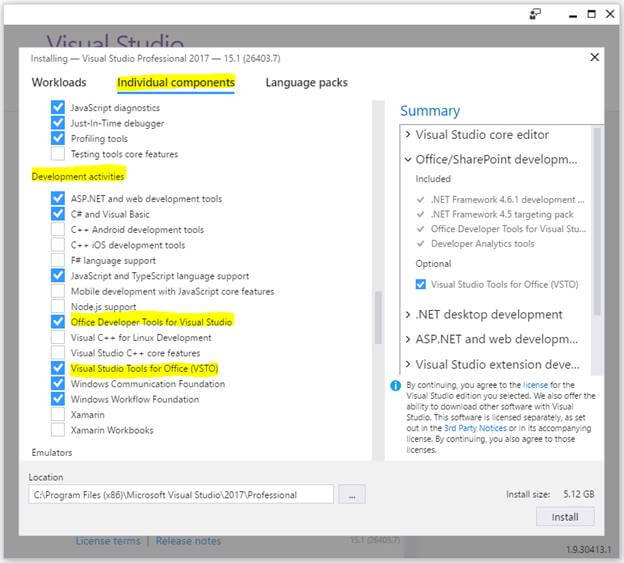Expand ASP.NET and web development summary
The width and height of the screenshot is (624, 563).
coord(408,339)
